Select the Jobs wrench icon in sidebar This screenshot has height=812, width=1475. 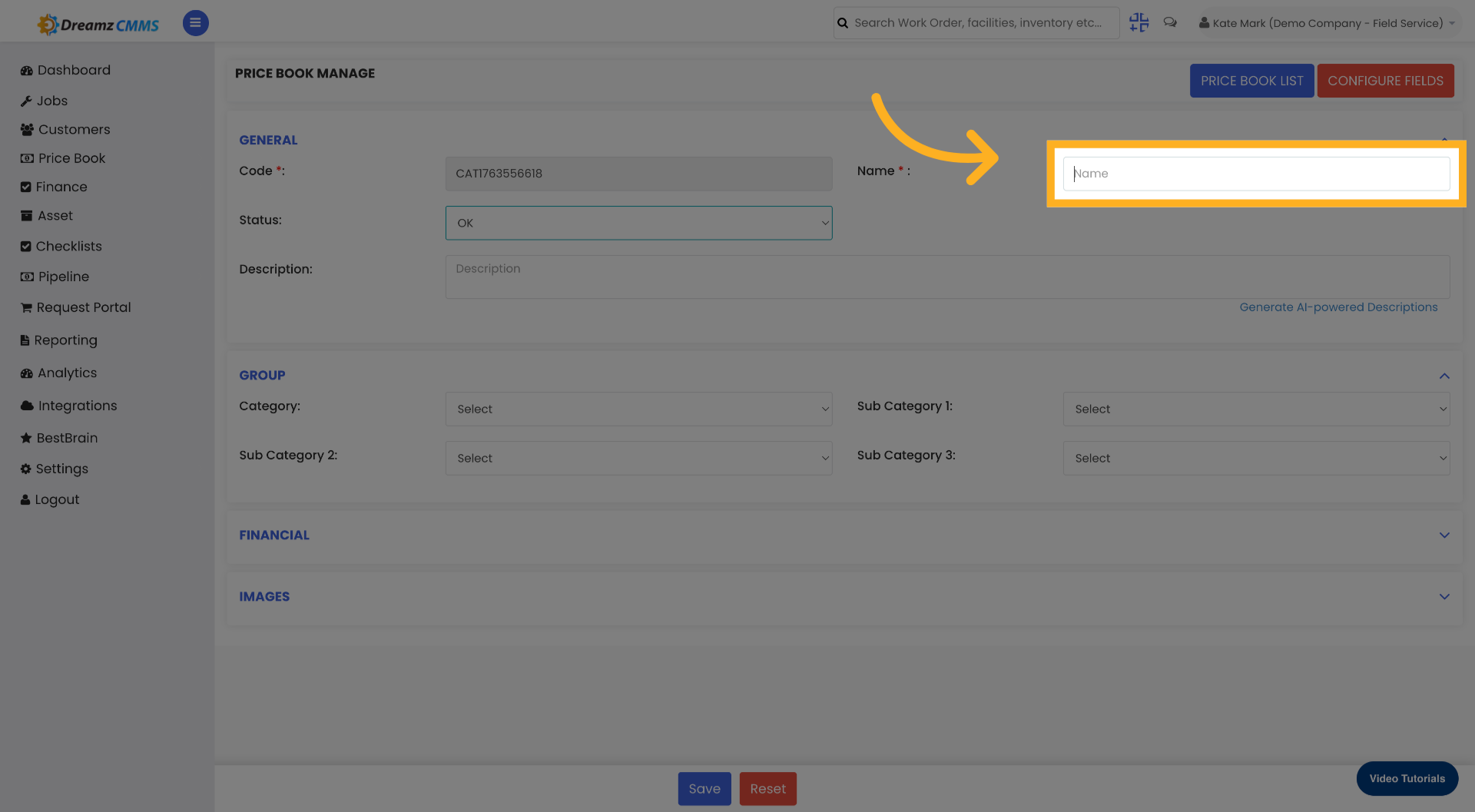coord(26,101)
